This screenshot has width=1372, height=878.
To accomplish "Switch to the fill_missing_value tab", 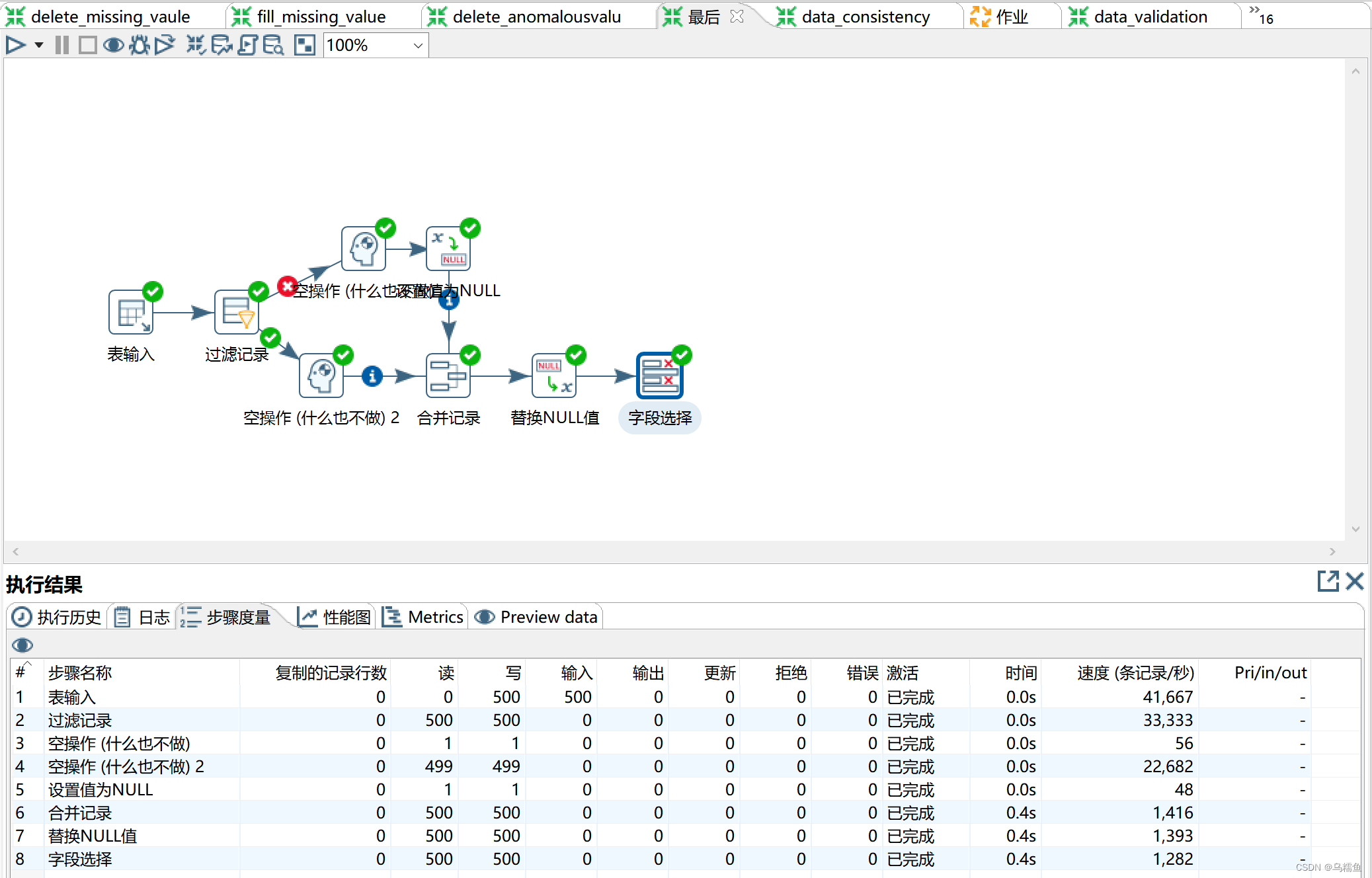I will click(x=321, y=17).
